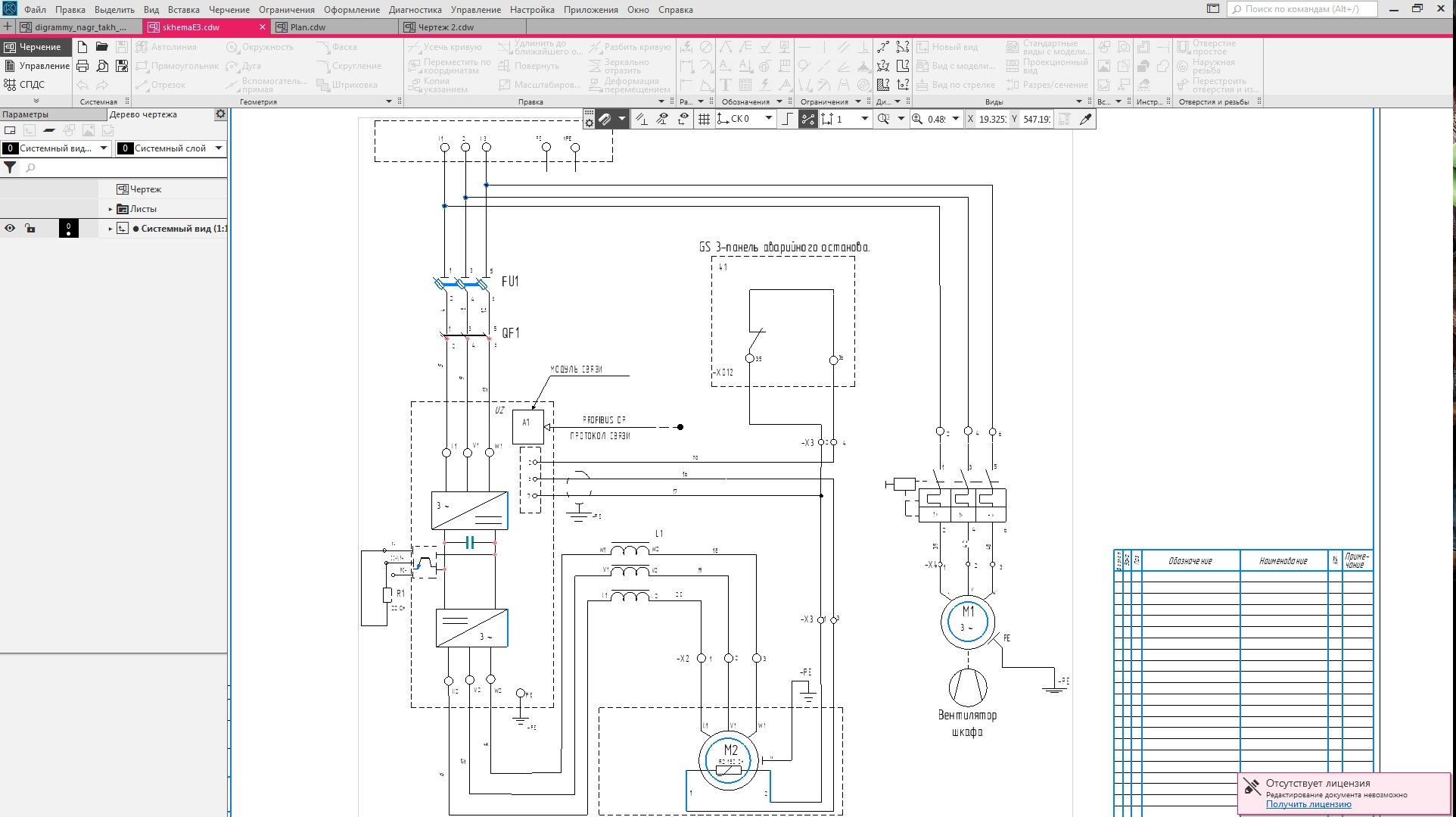Open the zoom scale dropdown arrow
1456x817 pixels.
coord(955,119)
